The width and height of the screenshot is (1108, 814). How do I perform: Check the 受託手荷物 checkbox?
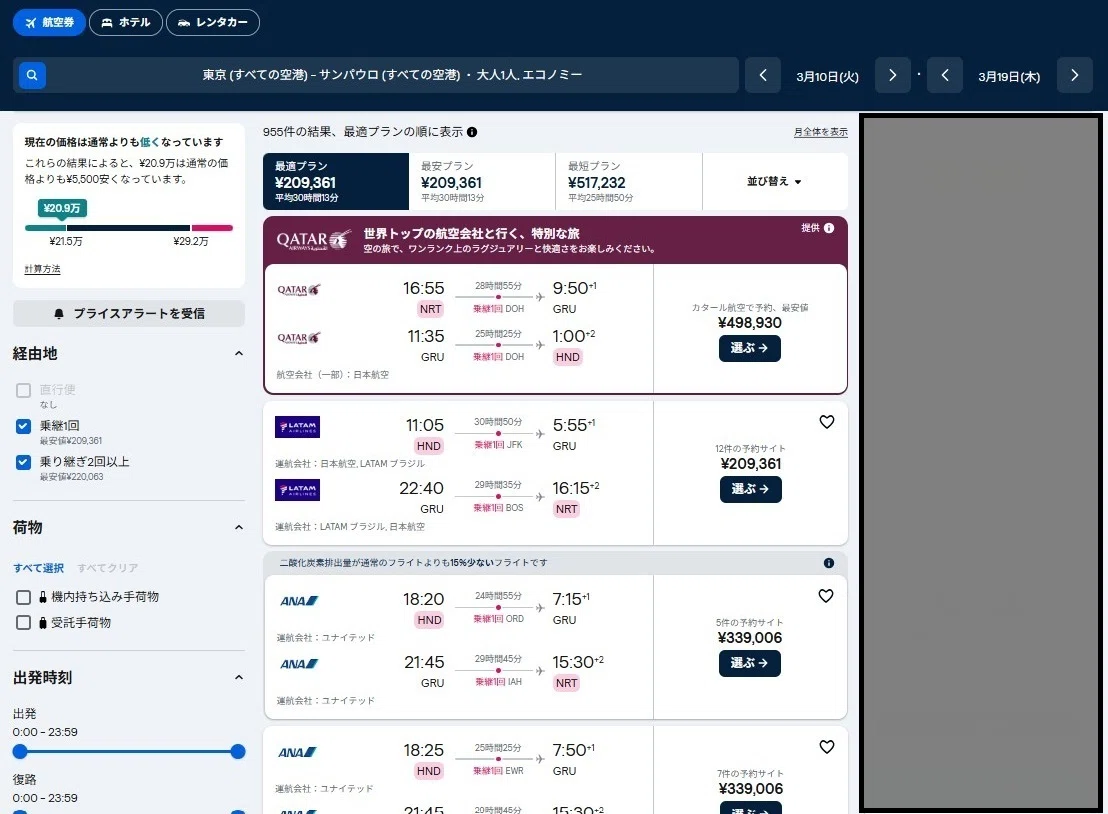[x=23, y=623]
